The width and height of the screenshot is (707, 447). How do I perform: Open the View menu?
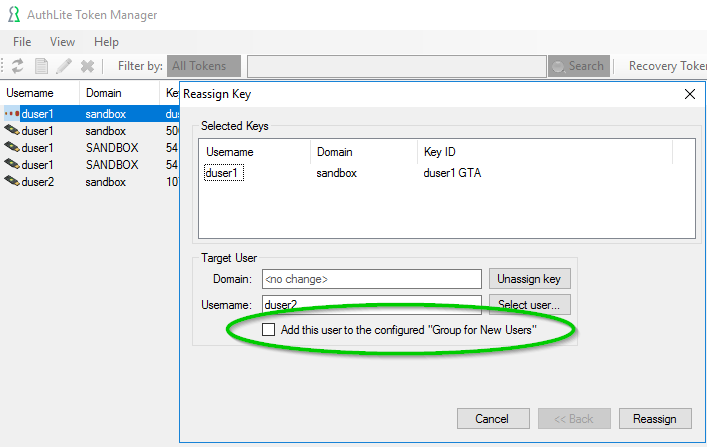point(62,42)
